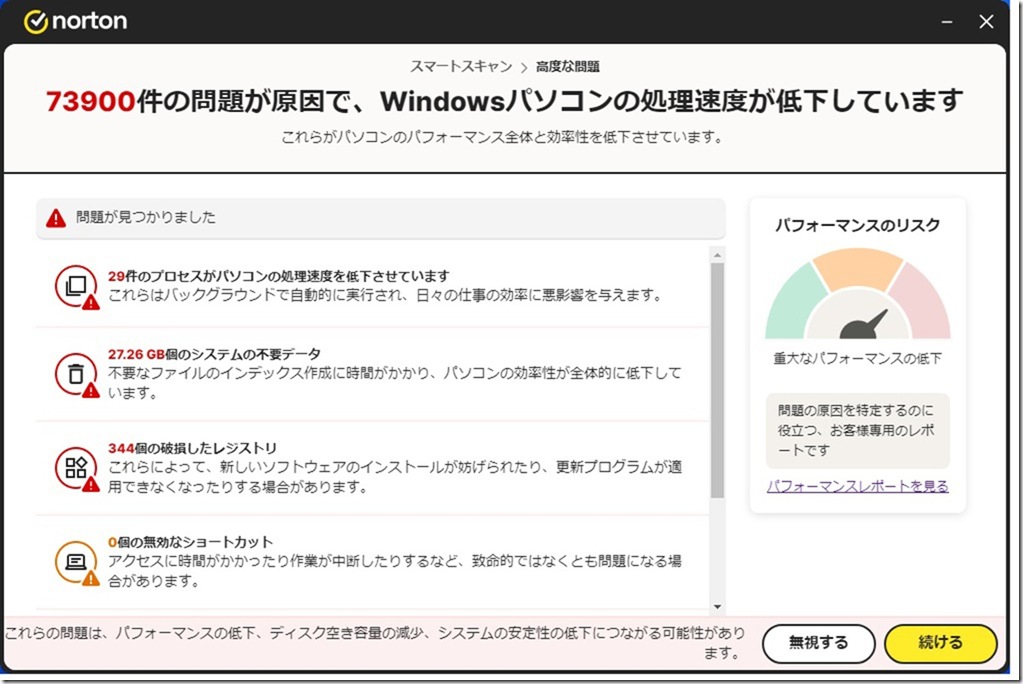Select the registry icon for 破損したレジストリ
Image resolution: width=1023 pixels, height=684 pixels.
(x=76, y=468)
